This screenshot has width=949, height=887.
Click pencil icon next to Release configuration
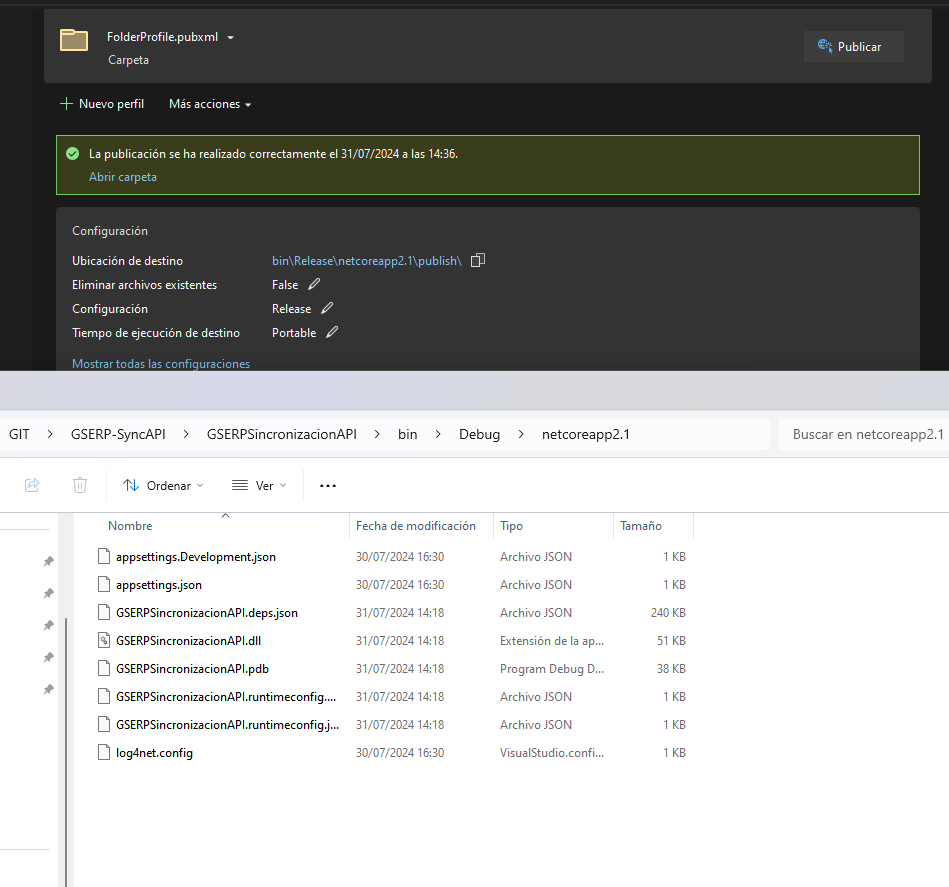pos(327,309)
